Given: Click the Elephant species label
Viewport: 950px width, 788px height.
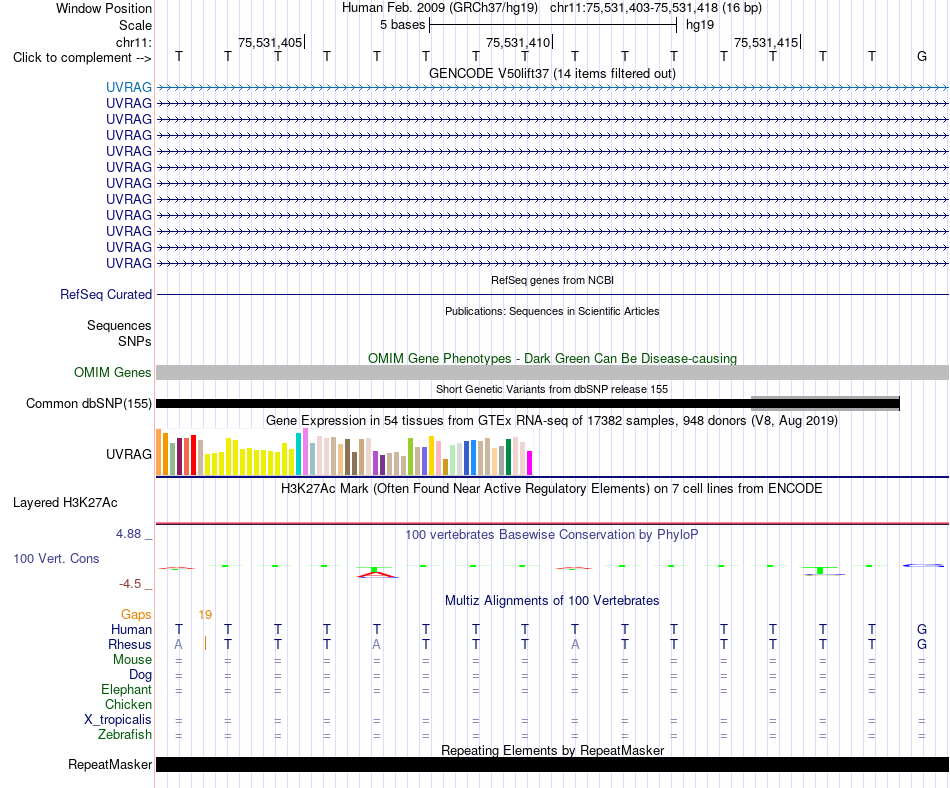Looking at the screenshot, I should point(126,689).
